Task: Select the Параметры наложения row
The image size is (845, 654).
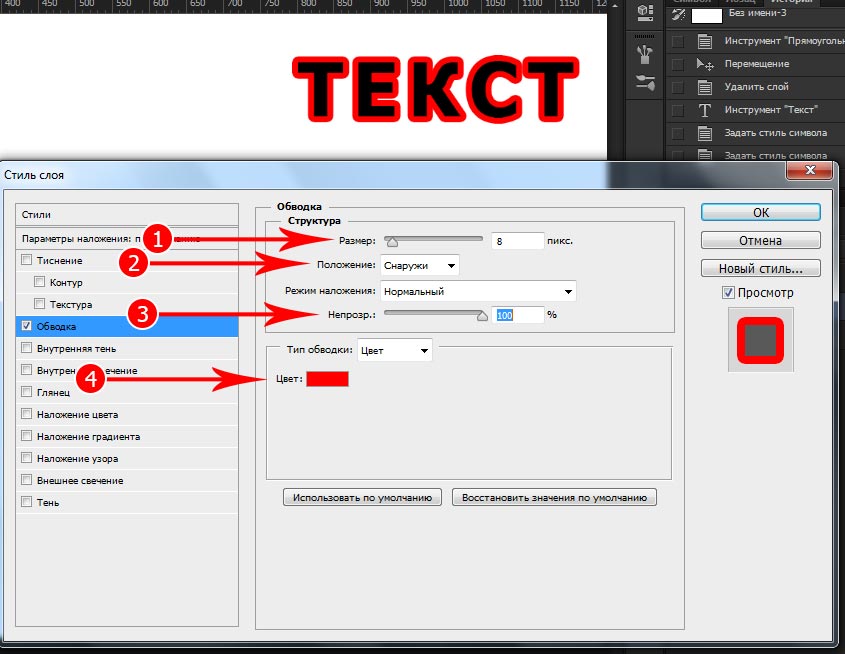Action: [x=127, y=238]
